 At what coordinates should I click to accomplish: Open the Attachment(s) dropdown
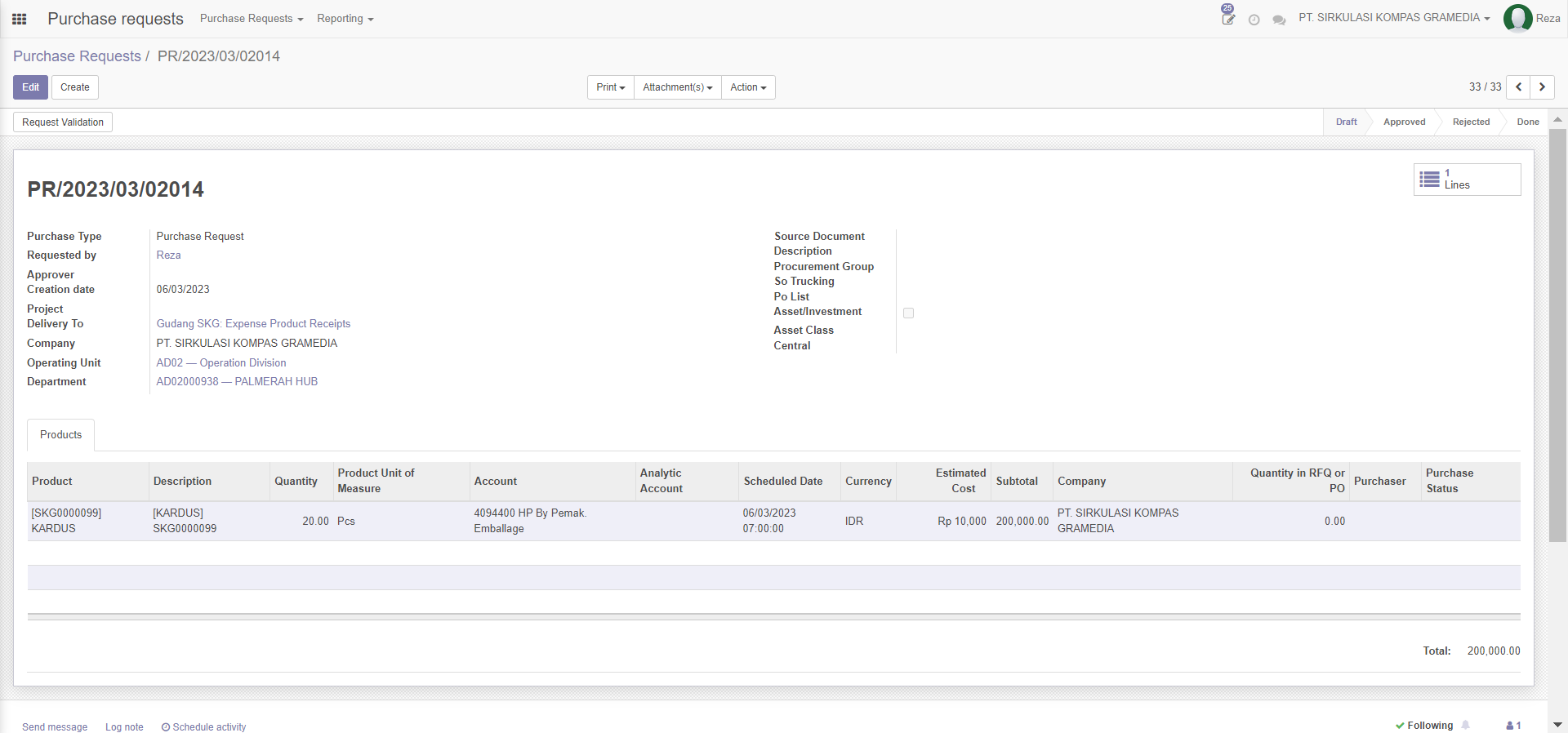point(678,87)
